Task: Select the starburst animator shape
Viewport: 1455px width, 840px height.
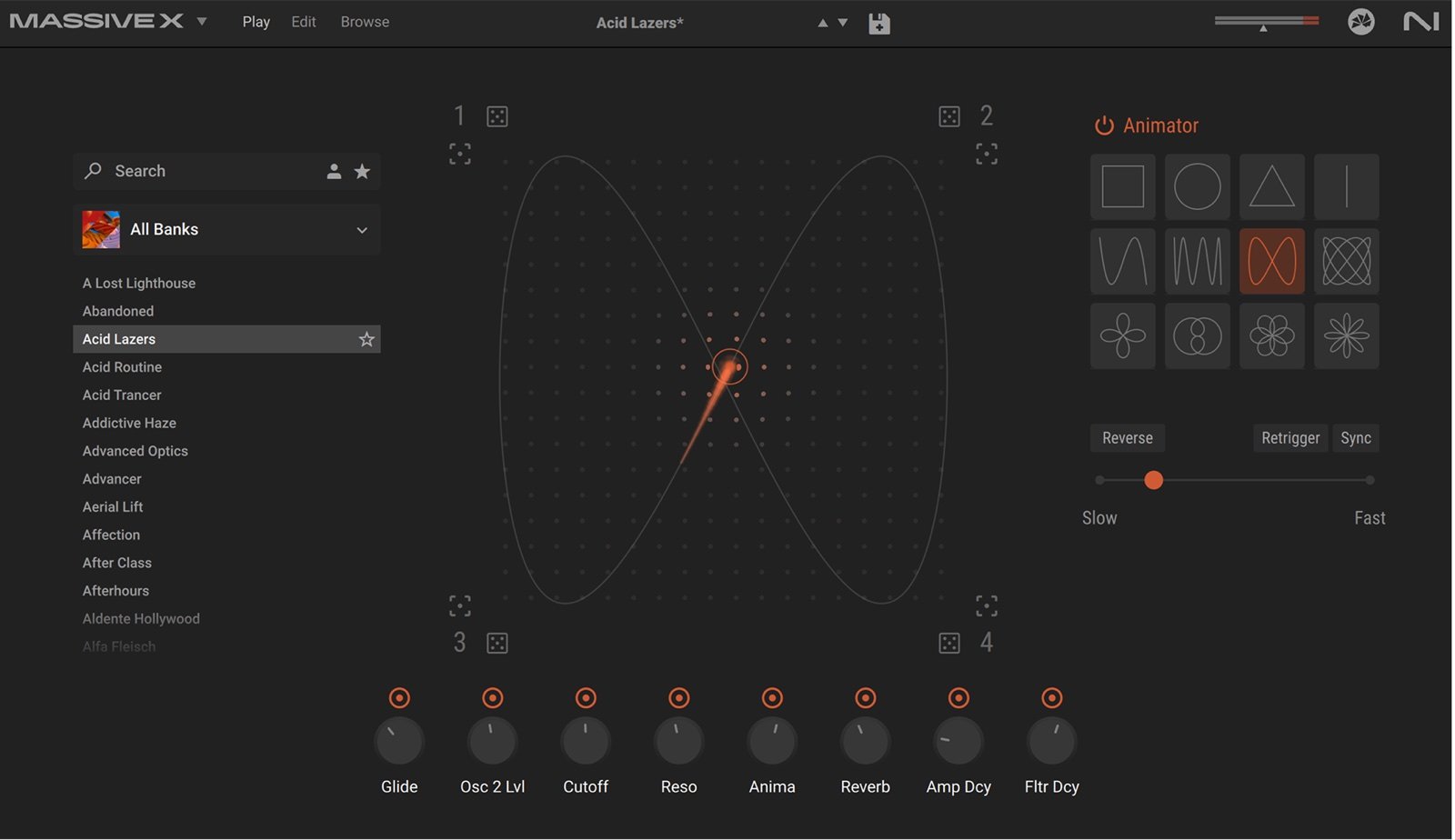Action: pyautogui.click(x=1346, y=335)
